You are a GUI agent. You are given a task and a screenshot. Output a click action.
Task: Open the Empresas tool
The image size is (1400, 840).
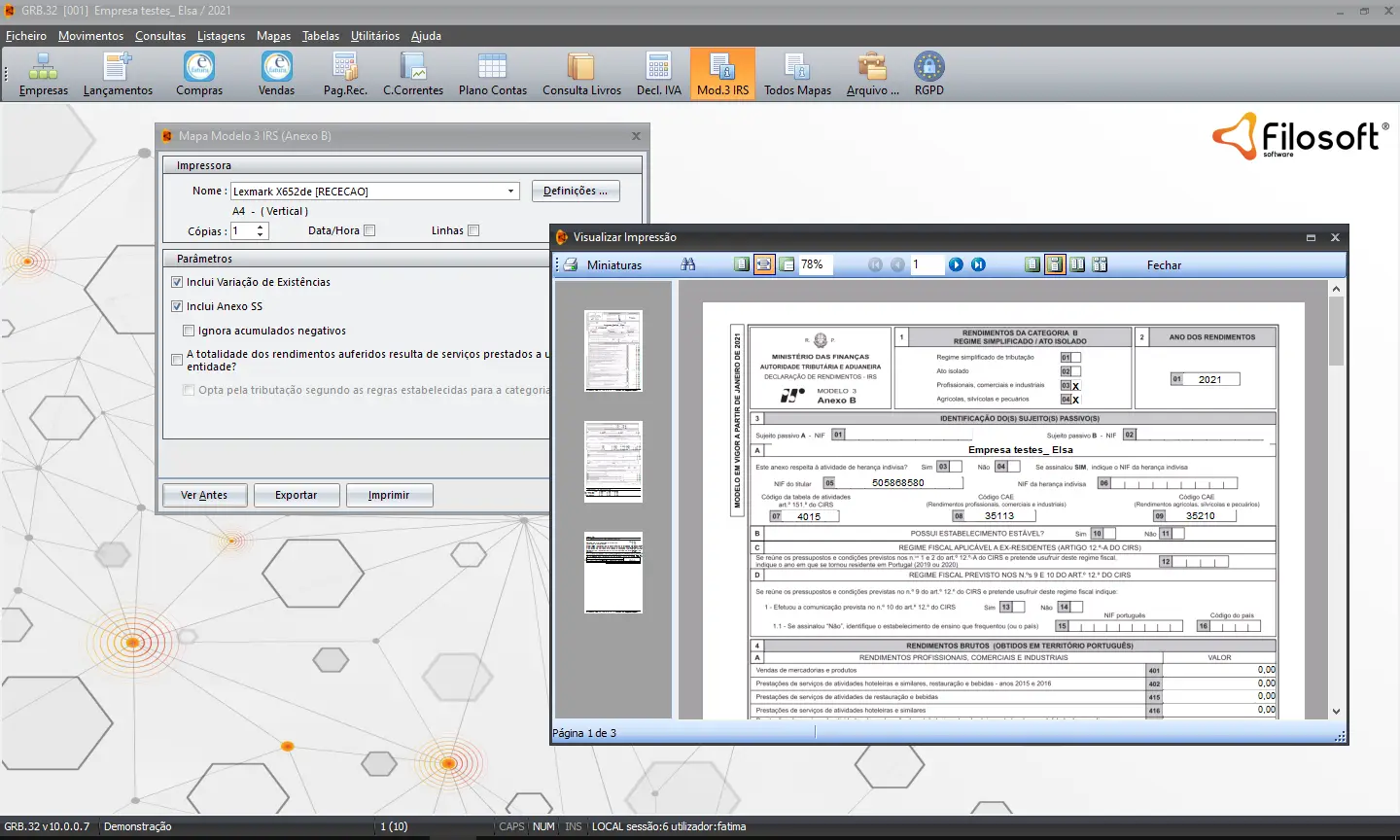click(41, 73)
